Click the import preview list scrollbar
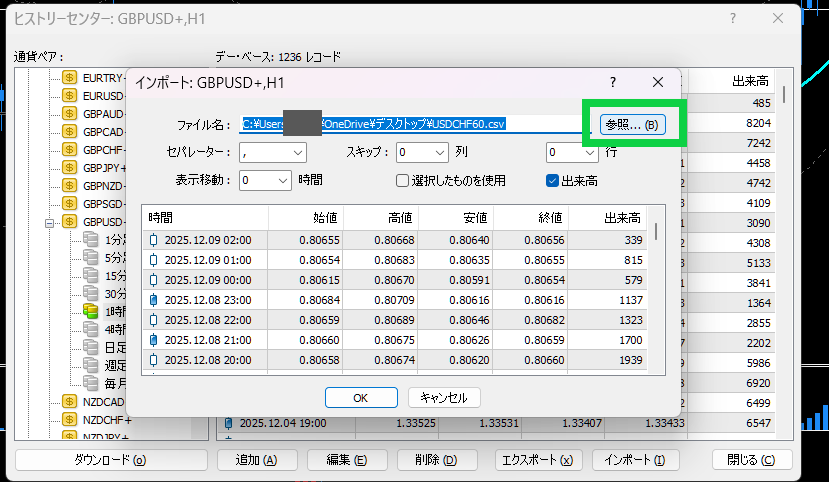The height and width of the screenshot is (482, 829). tap(656, 300)
